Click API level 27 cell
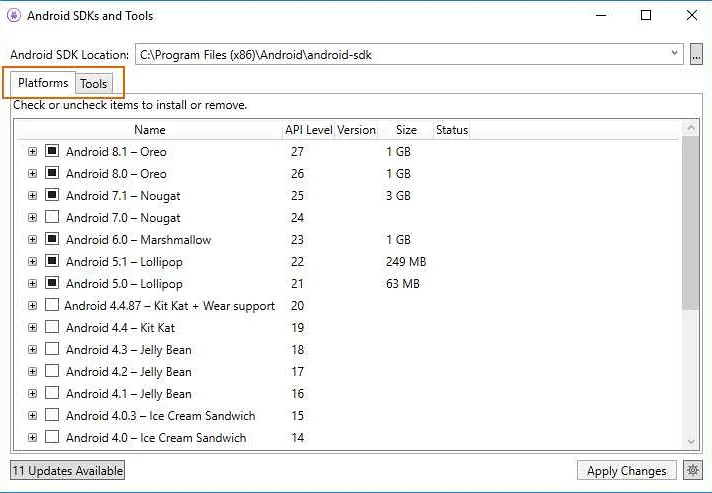The height and width of the screenshot is (493, 712). coord(297,152)
